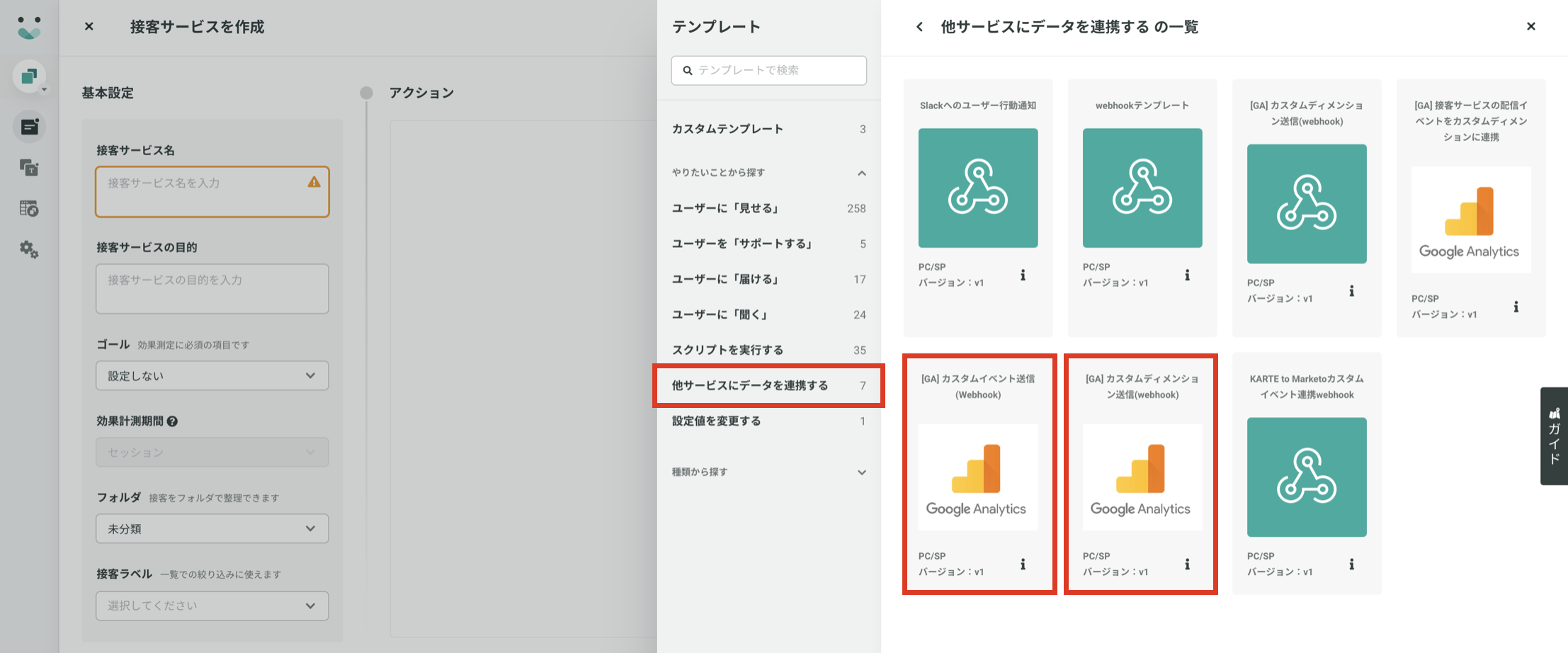Select ユーザーに「聞く」 category
Screen dimensions: 1568x653
click(x=769, y=314)
